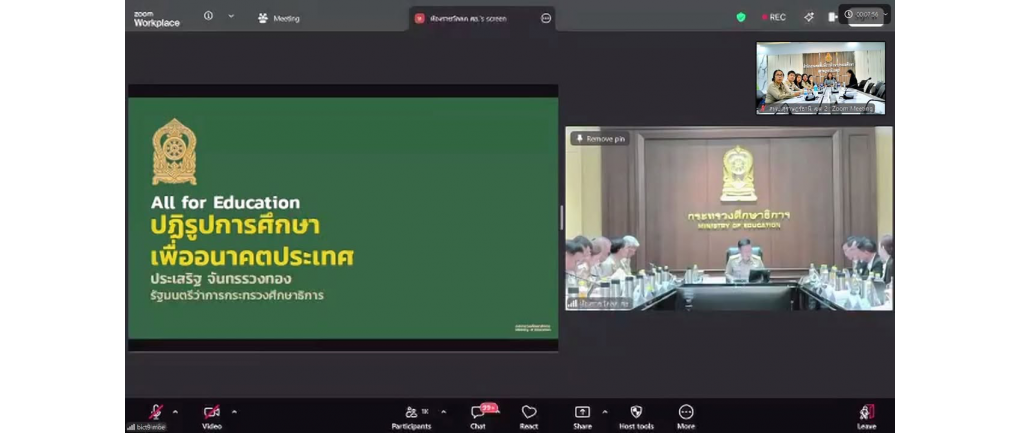
Task: Start video with the camera button
Action: click(211, 412)
